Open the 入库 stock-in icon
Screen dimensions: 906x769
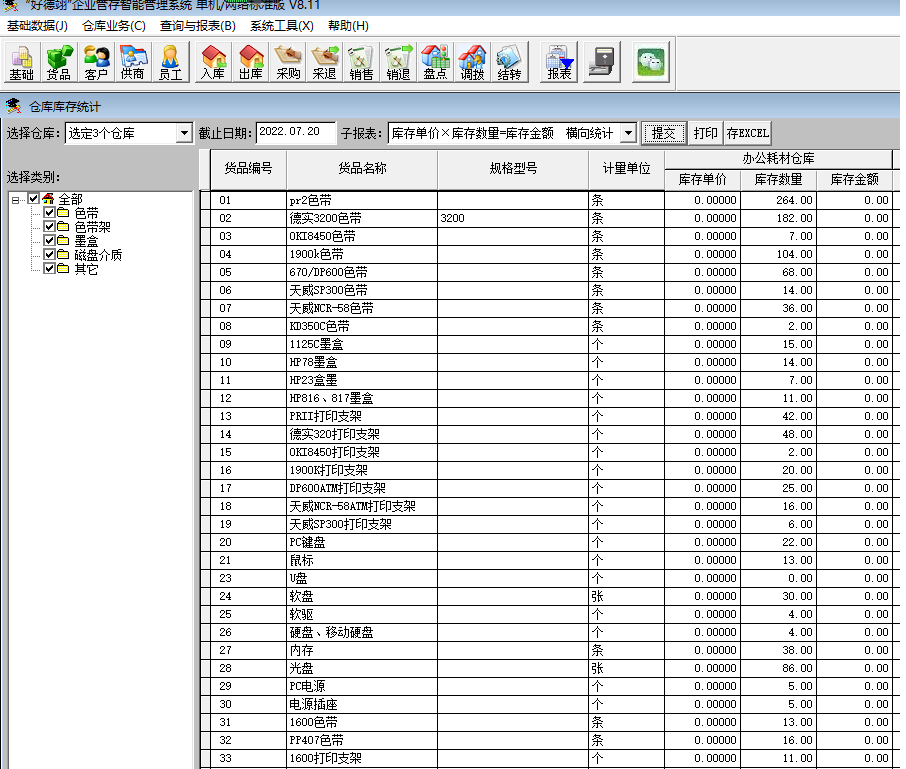[x=213, y=62]
